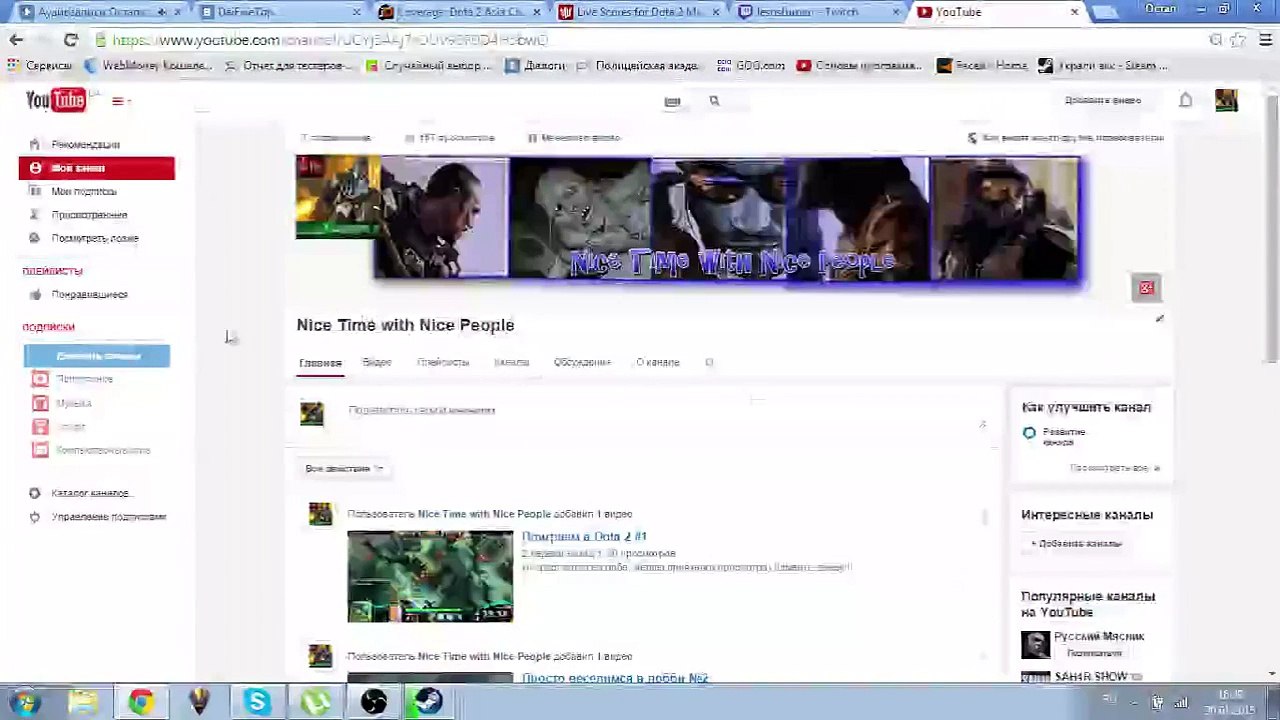The height and width of the screenshot is (720, 1280).
Task: Click the red icon at banner's lower right
Action: (x=1146, y=288)
